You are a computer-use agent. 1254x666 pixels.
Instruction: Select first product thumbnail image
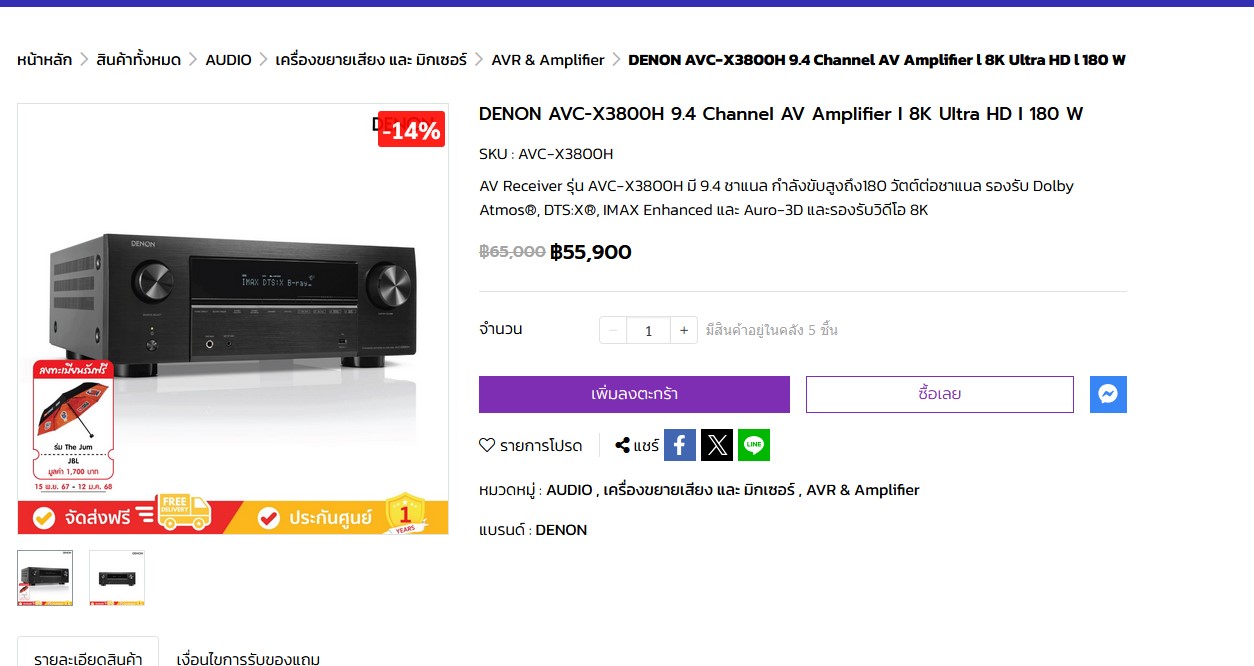[45, 578]
